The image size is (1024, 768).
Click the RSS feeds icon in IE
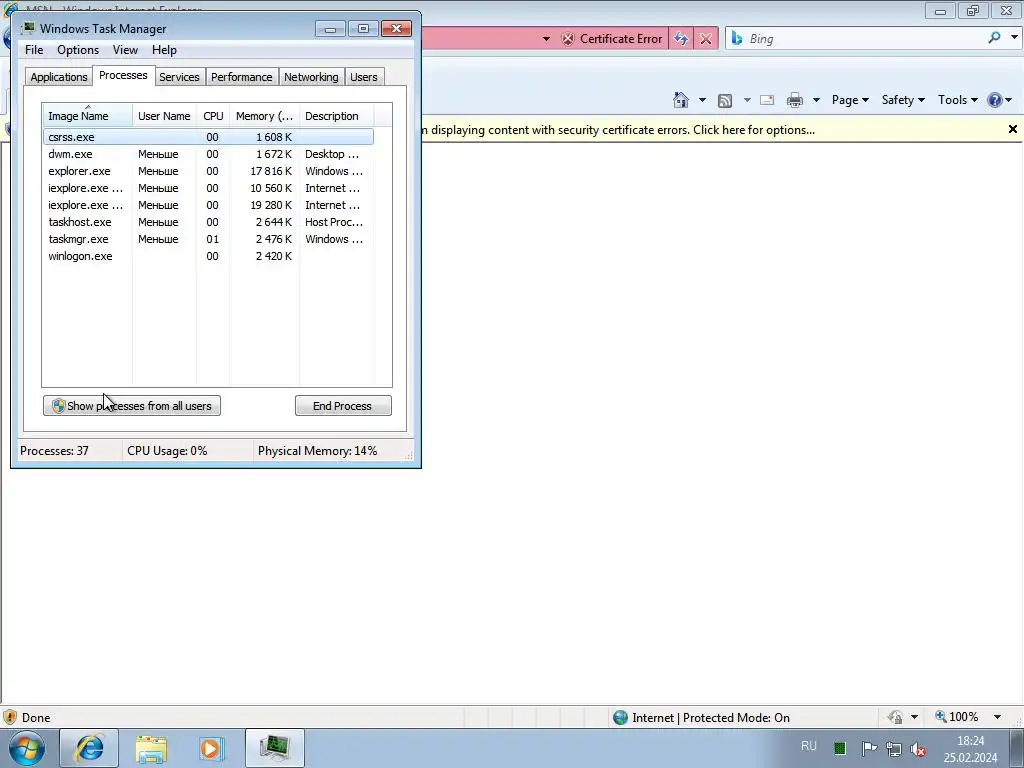pos(725,100)
